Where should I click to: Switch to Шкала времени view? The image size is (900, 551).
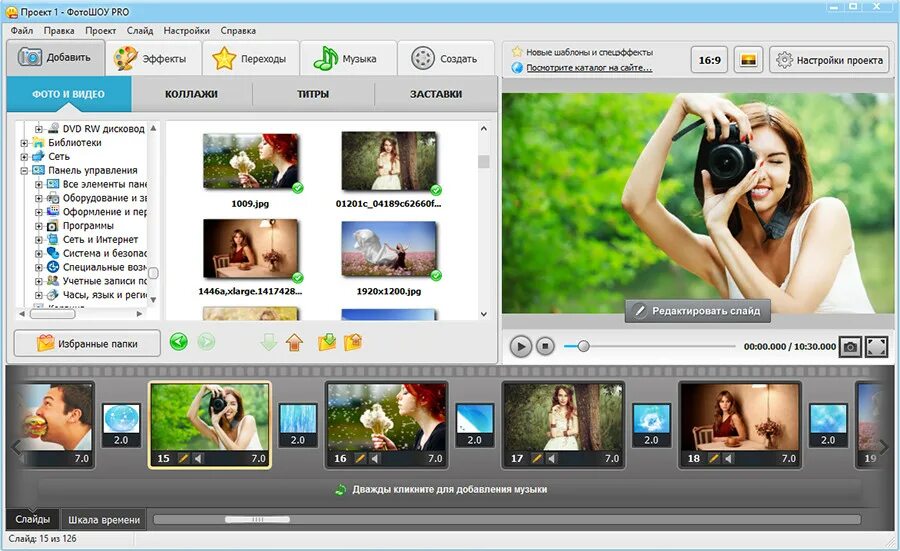104,519
